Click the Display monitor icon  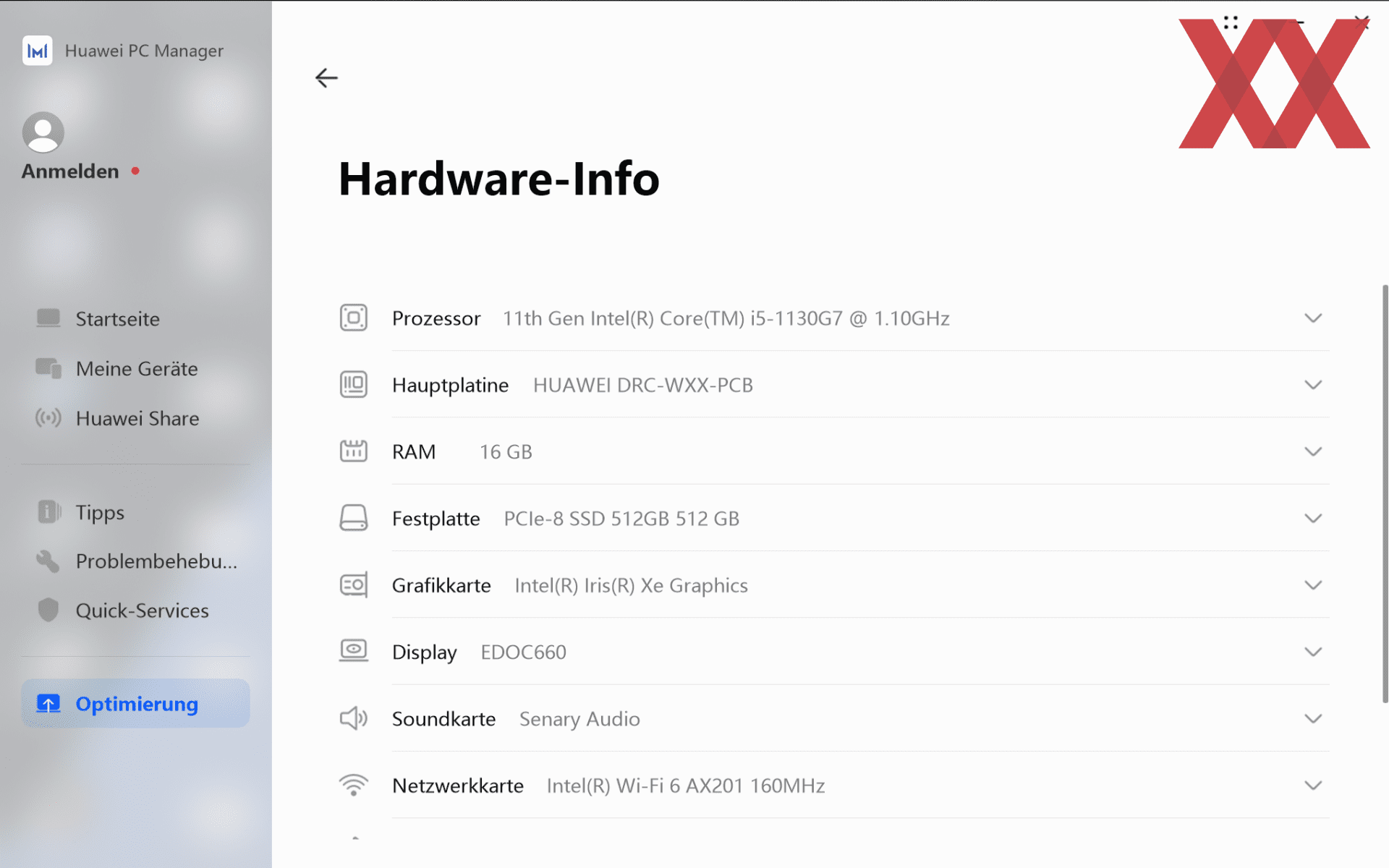[354, 651]
